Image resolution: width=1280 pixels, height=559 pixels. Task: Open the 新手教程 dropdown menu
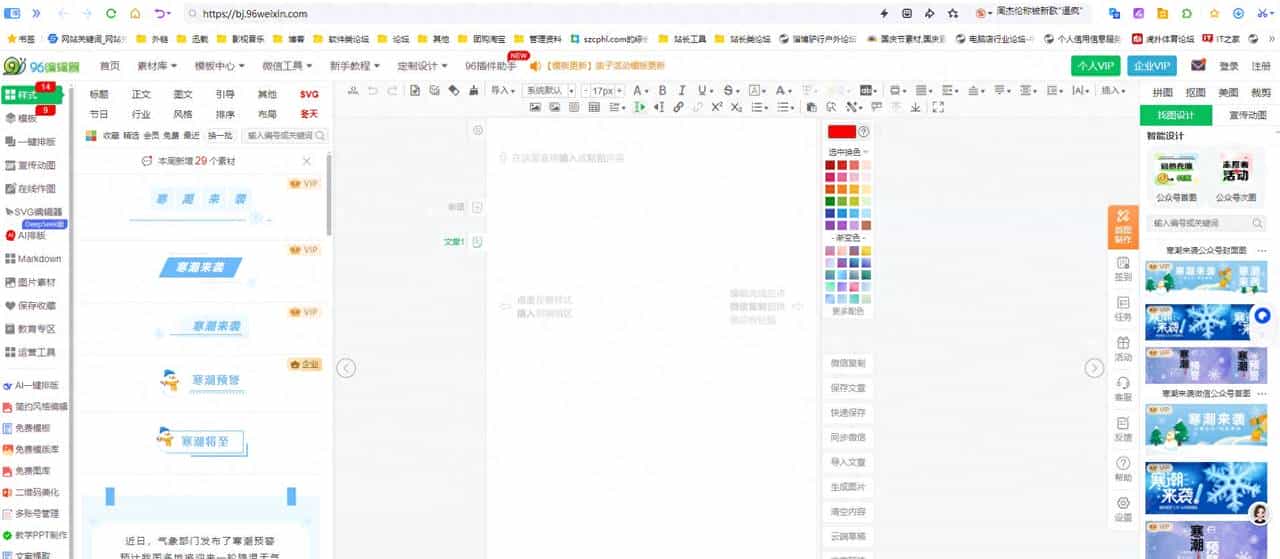pos(354,66)
